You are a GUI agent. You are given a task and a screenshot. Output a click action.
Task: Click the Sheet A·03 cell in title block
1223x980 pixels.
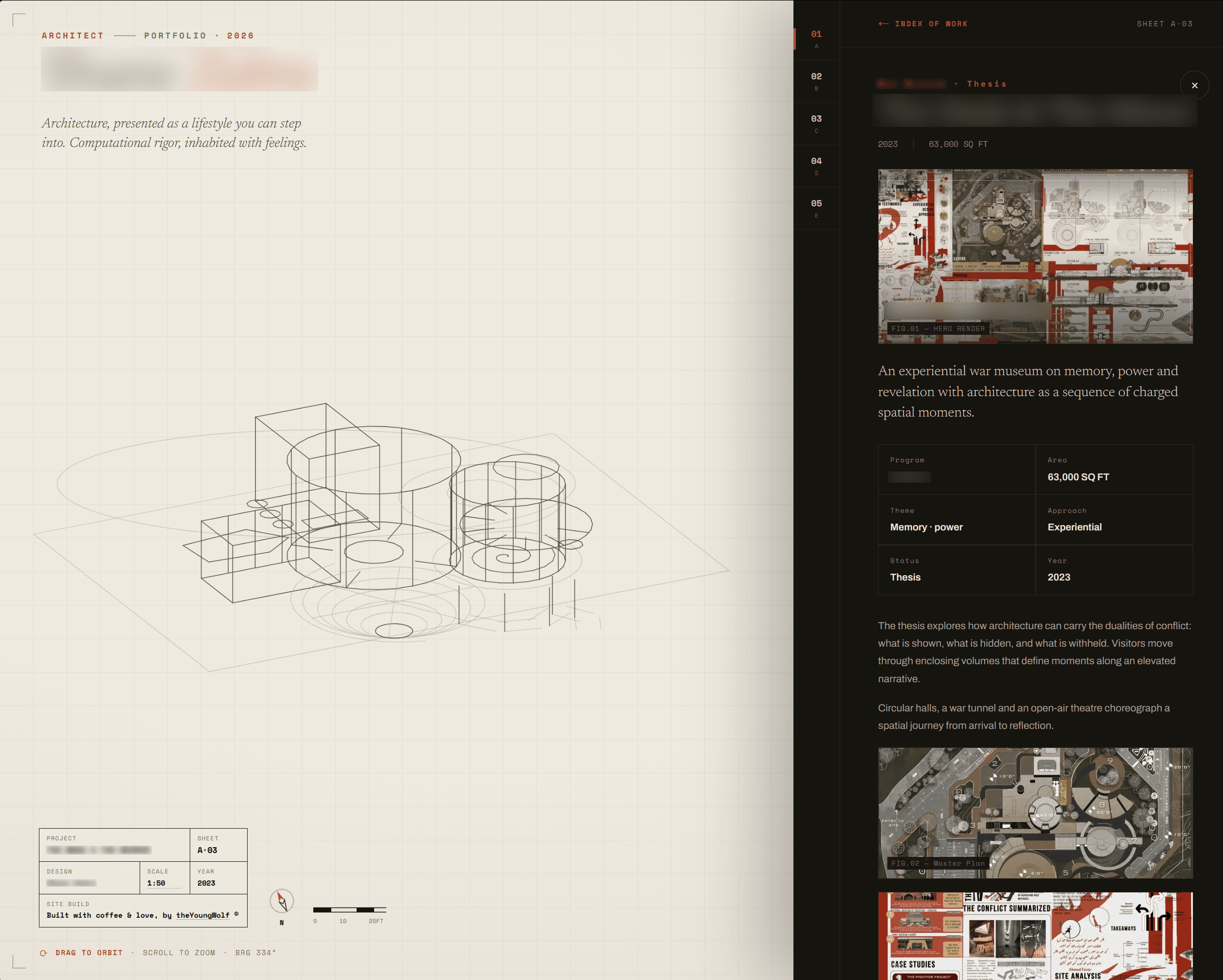click(x=218, y=844)
